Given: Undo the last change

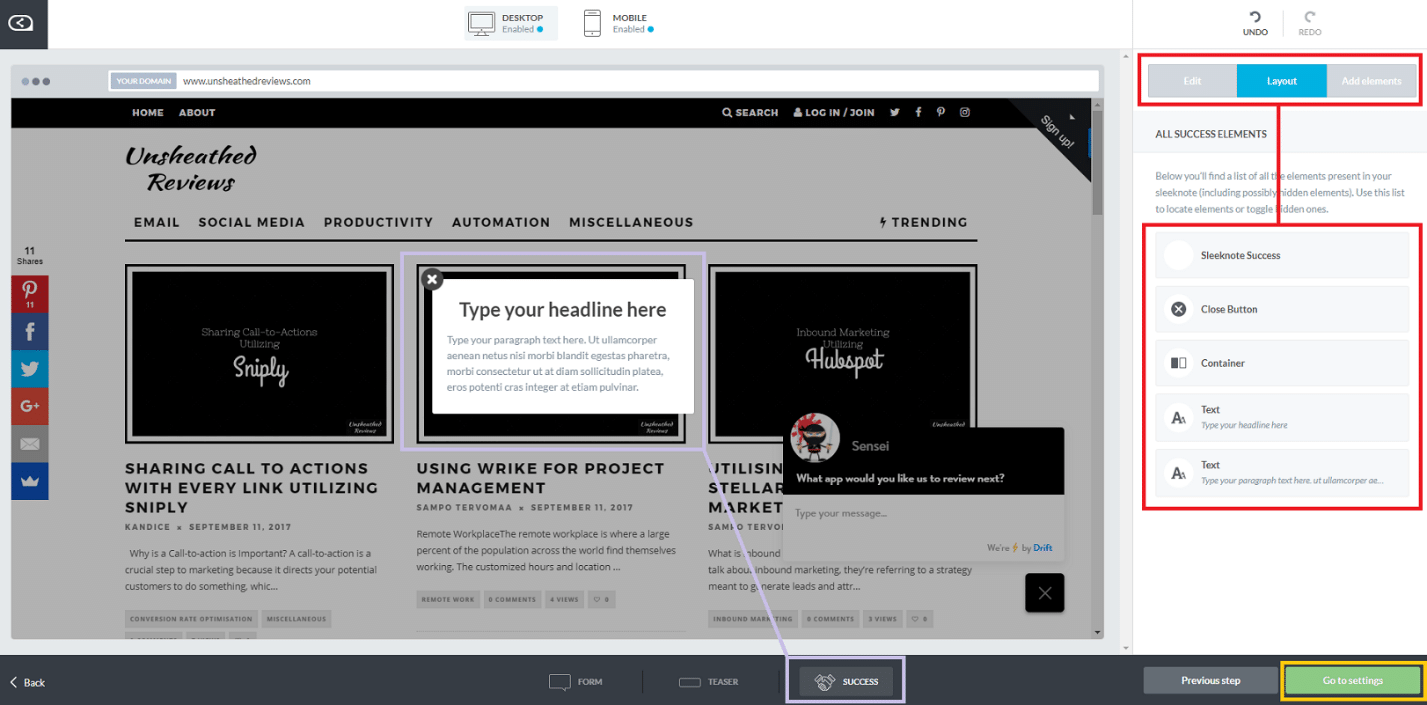Looking at the screenshot, I should (x=1255, y=24).
